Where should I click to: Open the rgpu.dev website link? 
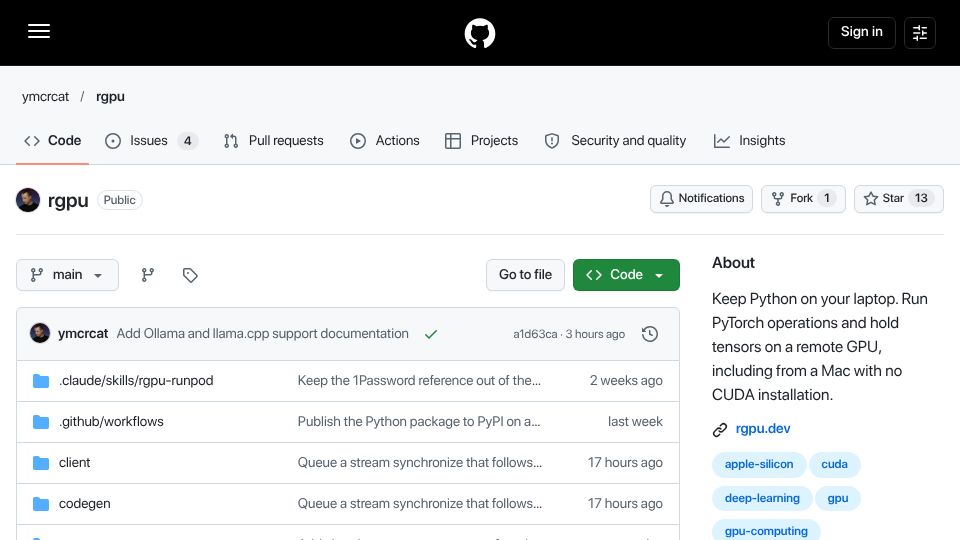(x=763, y=429)
